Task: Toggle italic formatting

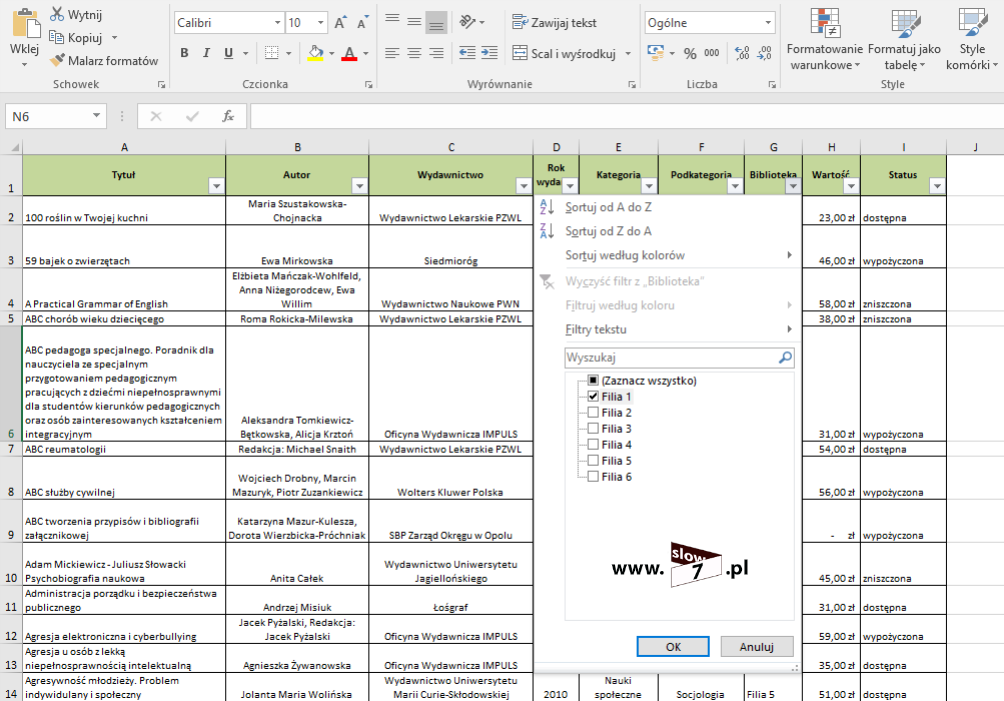Action: (x=206, y=52)
